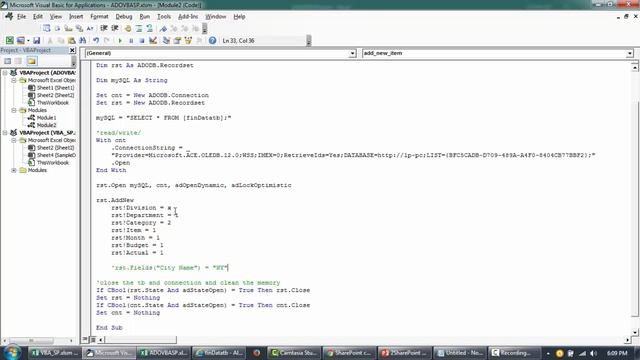
Task: Indent the selected code lines
Action: point(104,28)
